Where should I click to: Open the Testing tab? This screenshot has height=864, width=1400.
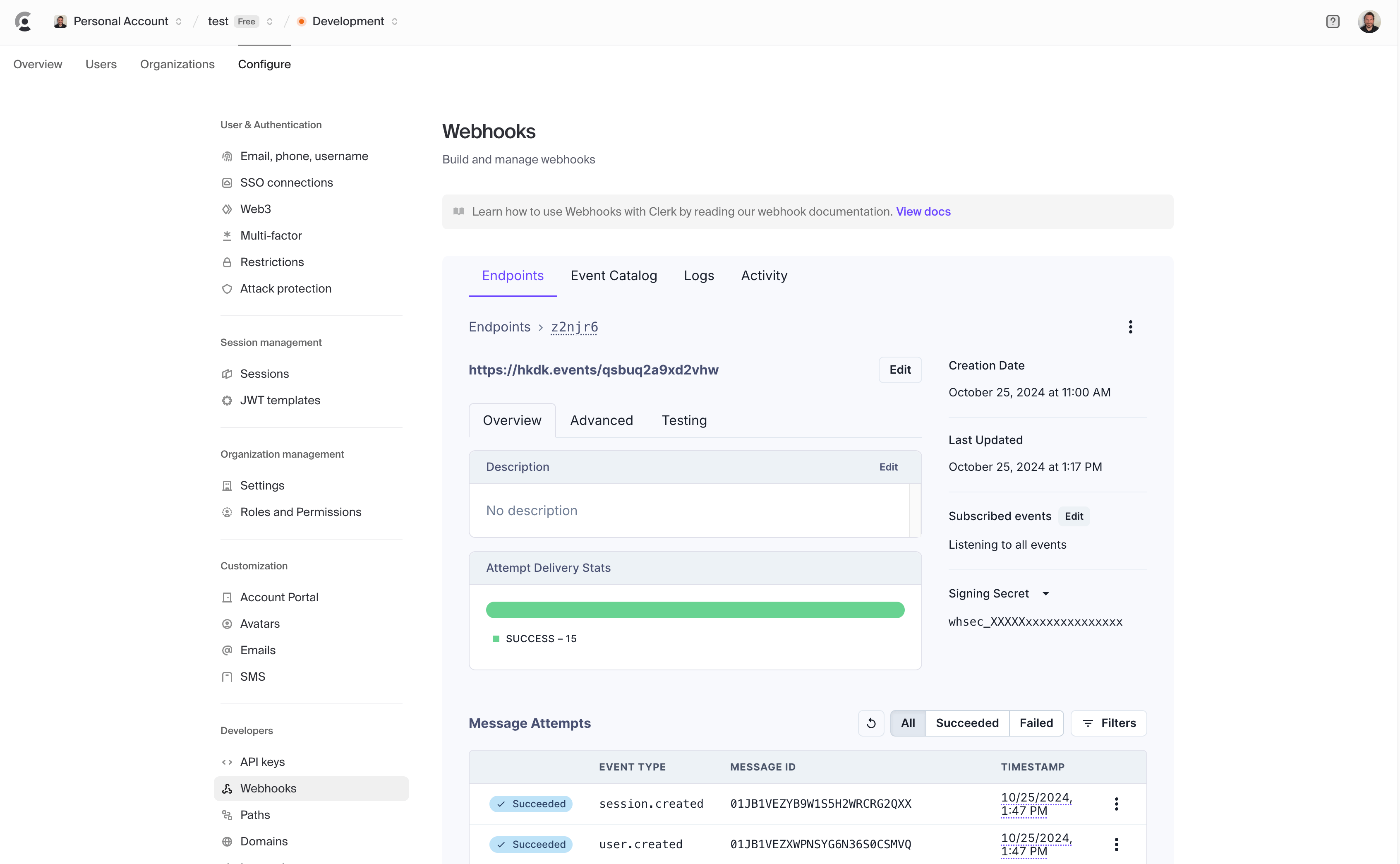(684, 420)
